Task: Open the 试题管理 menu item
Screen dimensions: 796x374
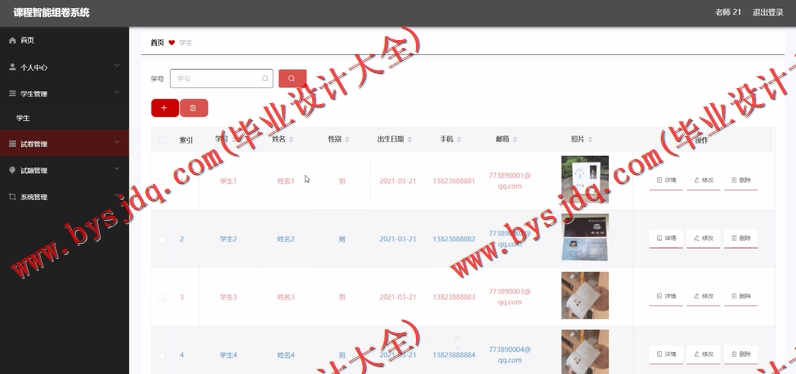Action: pos(64,171)
